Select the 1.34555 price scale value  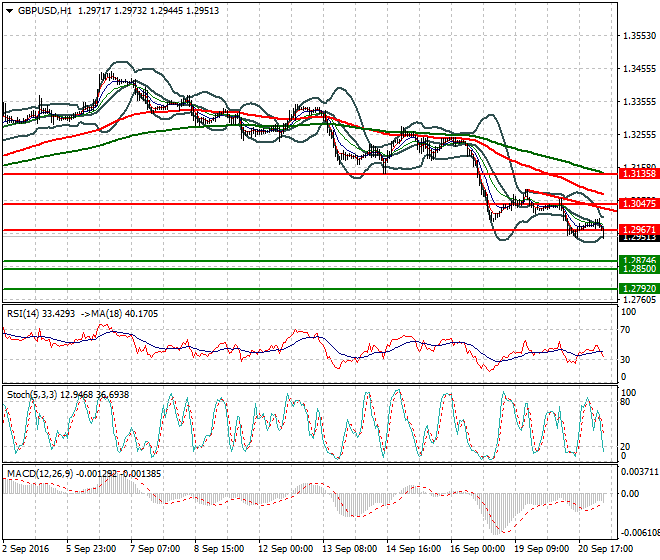639,69
